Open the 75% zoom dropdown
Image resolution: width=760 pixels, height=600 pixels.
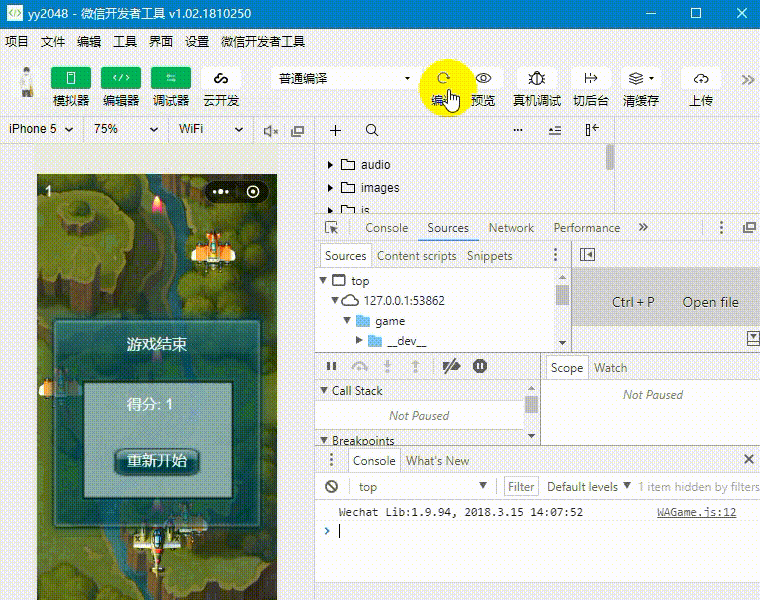tap(126, 129)
